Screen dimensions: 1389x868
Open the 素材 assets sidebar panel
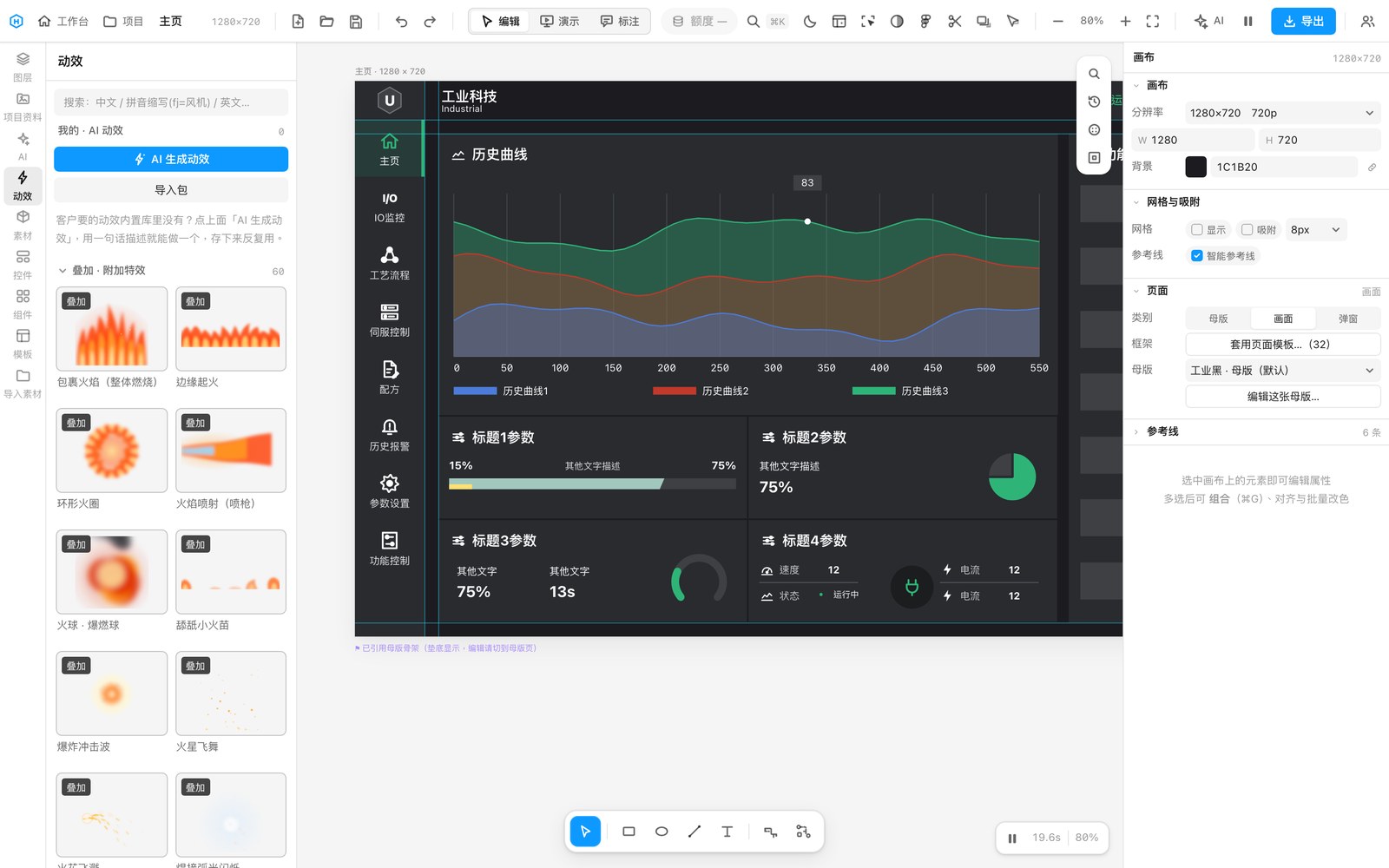pos(23,225)
